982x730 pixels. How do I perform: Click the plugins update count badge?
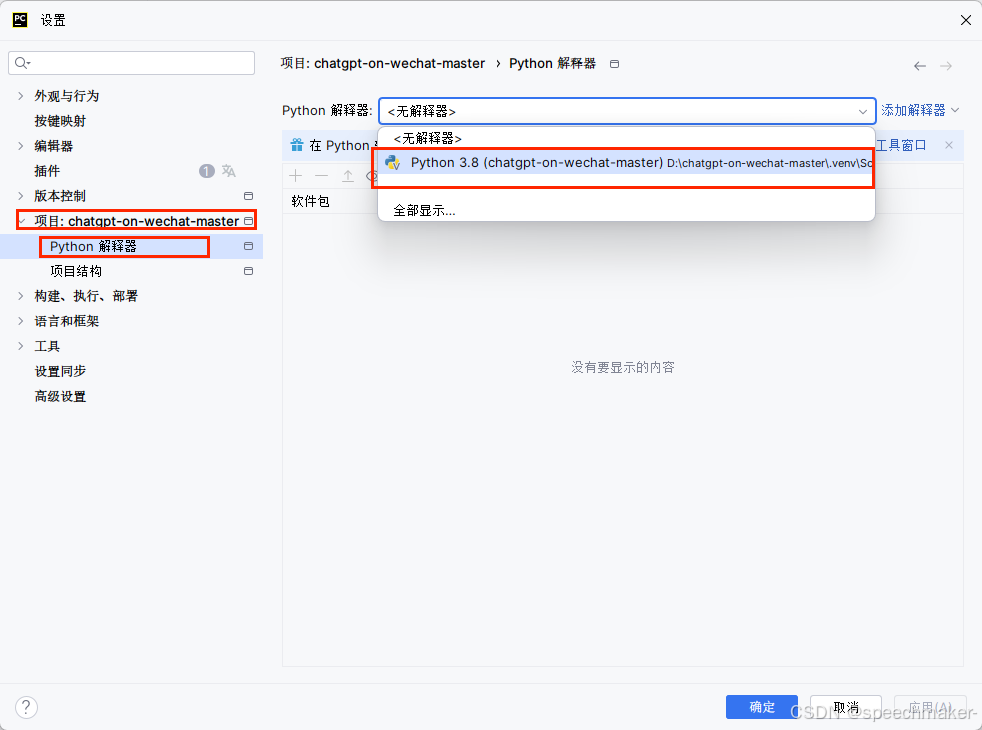207,171
